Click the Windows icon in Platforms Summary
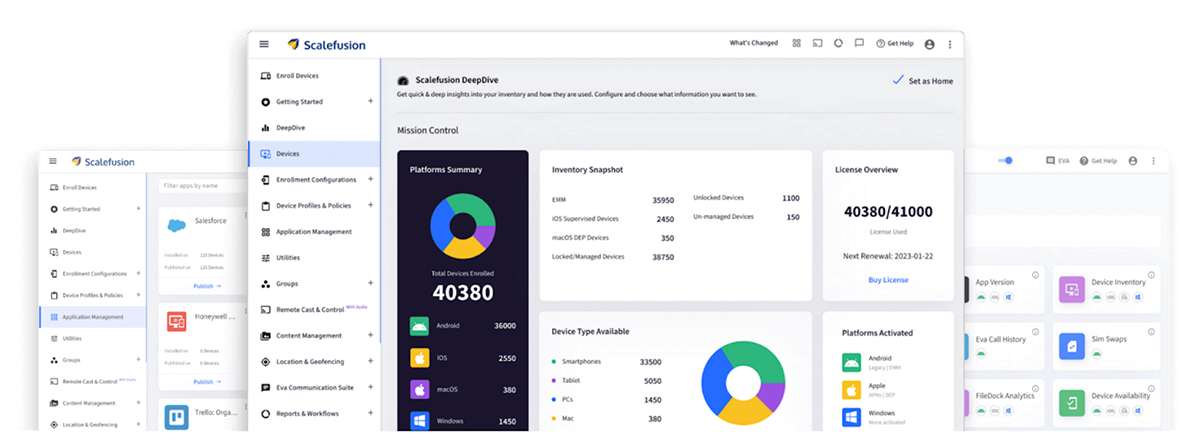The height and width of the screenshot is (441, 1200). (420, 421)
